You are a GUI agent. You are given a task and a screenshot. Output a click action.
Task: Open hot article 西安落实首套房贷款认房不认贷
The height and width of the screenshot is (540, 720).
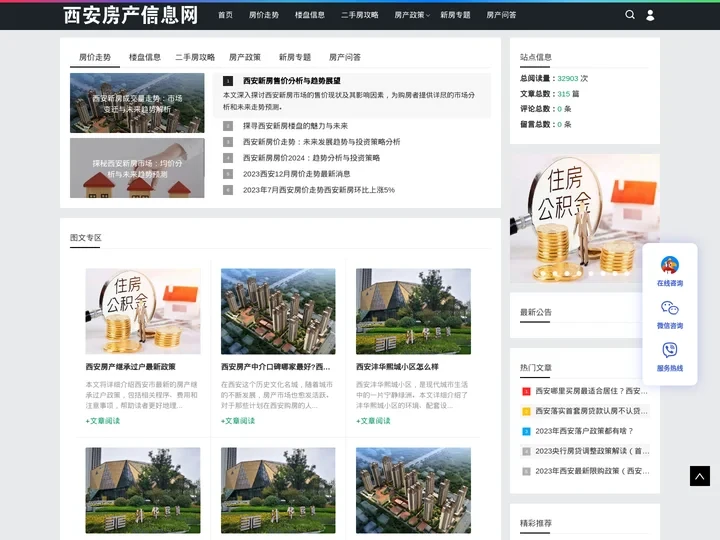[x=591, y=411]
